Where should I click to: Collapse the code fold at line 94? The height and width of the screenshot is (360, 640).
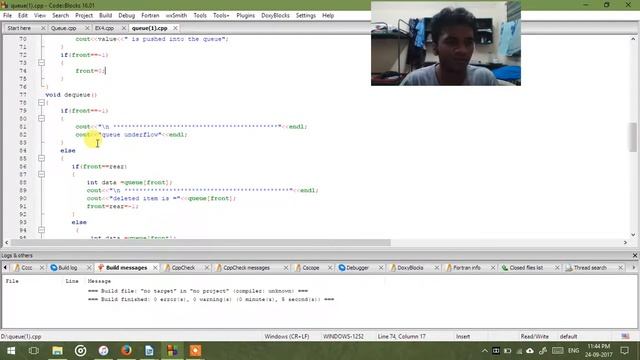click(41, 230)
